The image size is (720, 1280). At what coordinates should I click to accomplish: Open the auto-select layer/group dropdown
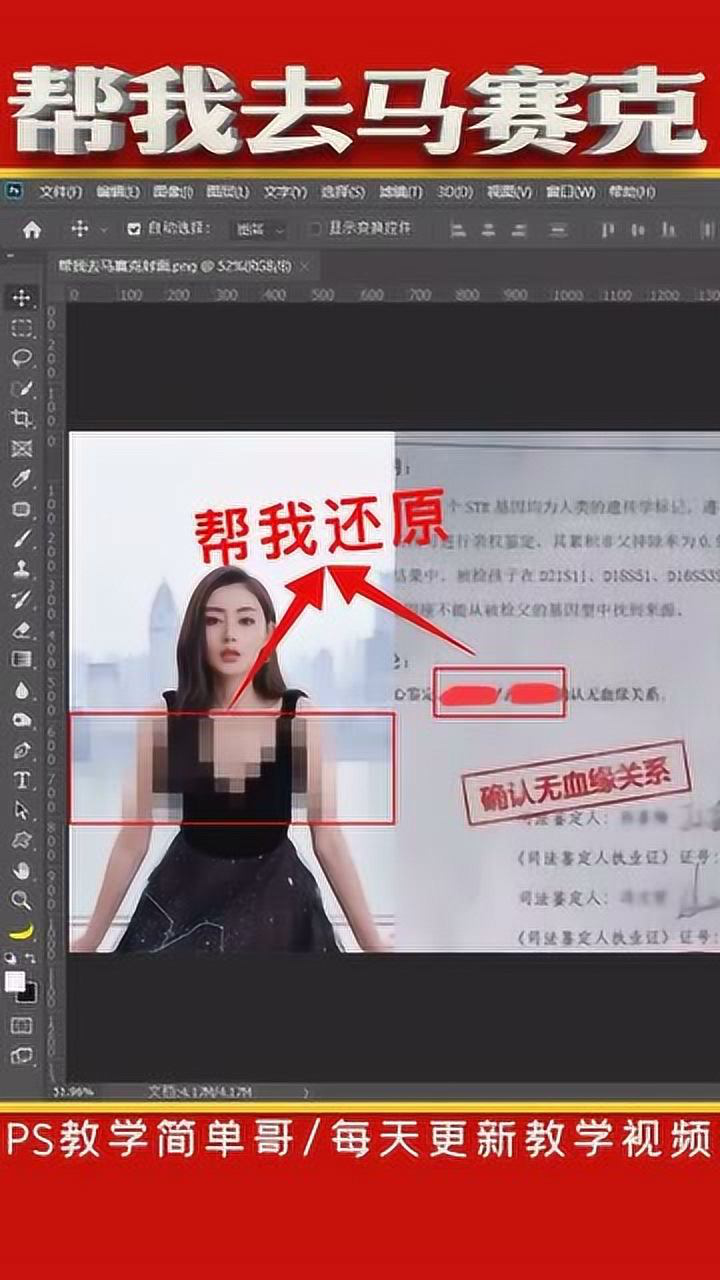coord(259,229)
